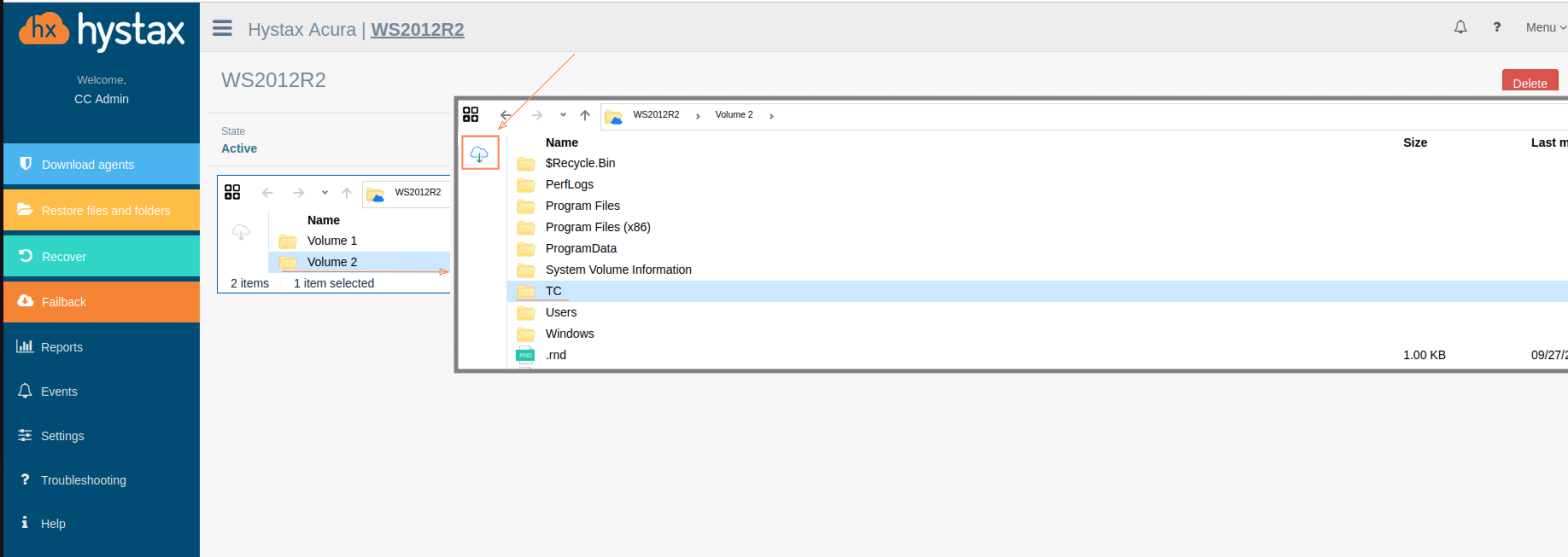The height and width of the screenshot is (557, 1568).
Task: Select Recover in the sidebar
Action: point(101,256)
